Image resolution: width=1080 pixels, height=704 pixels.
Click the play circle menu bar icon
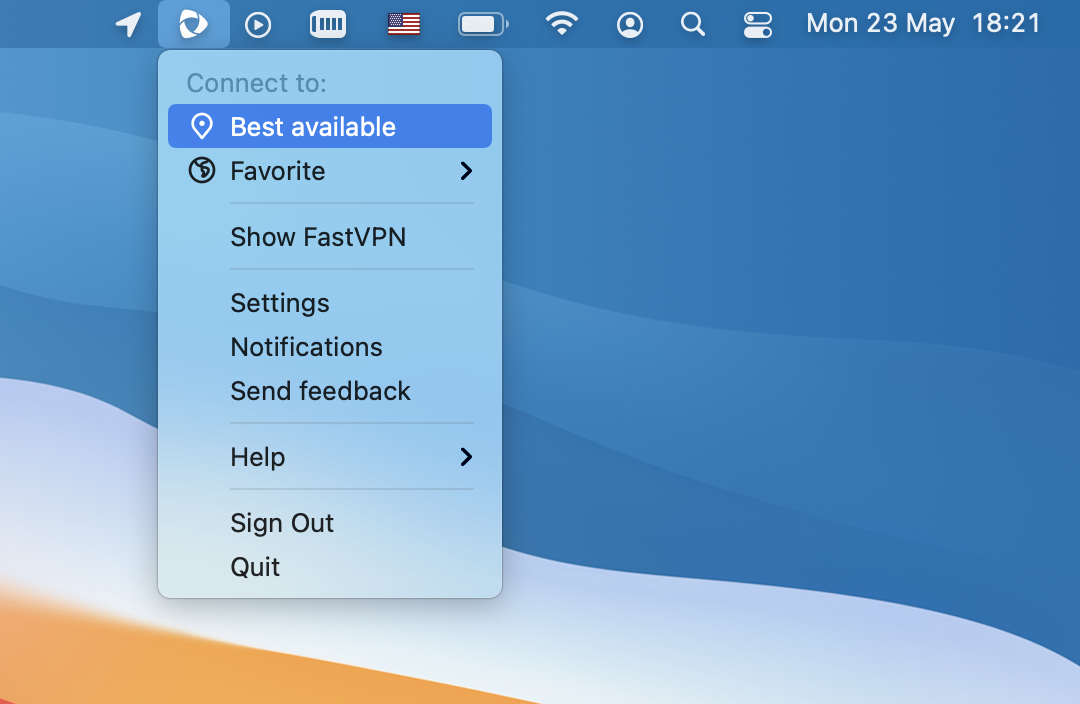pyautogui.click(x=258, y=25)
